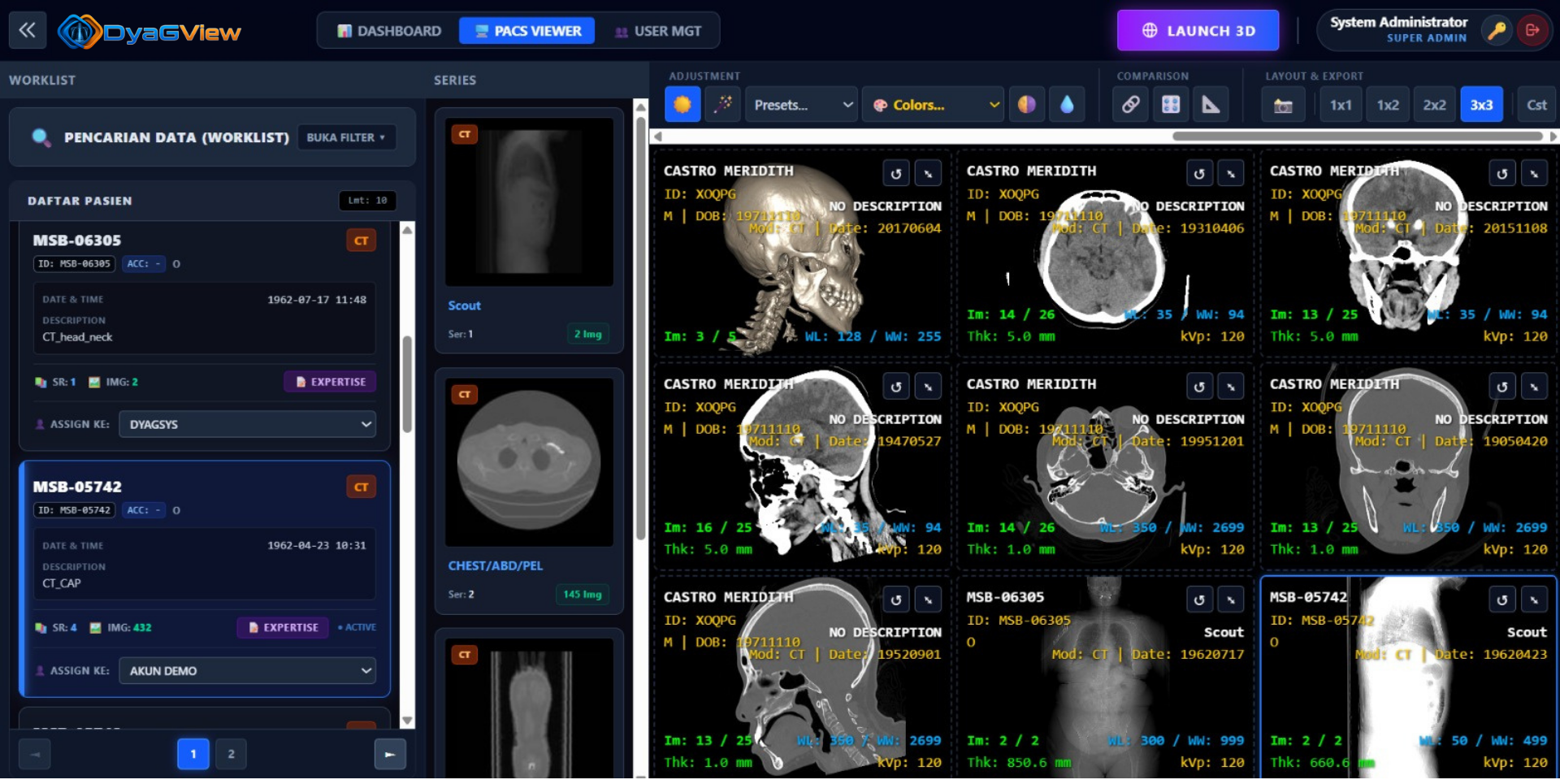
Task: Select the 1x2 layout option
Action: coord(1388,105)
